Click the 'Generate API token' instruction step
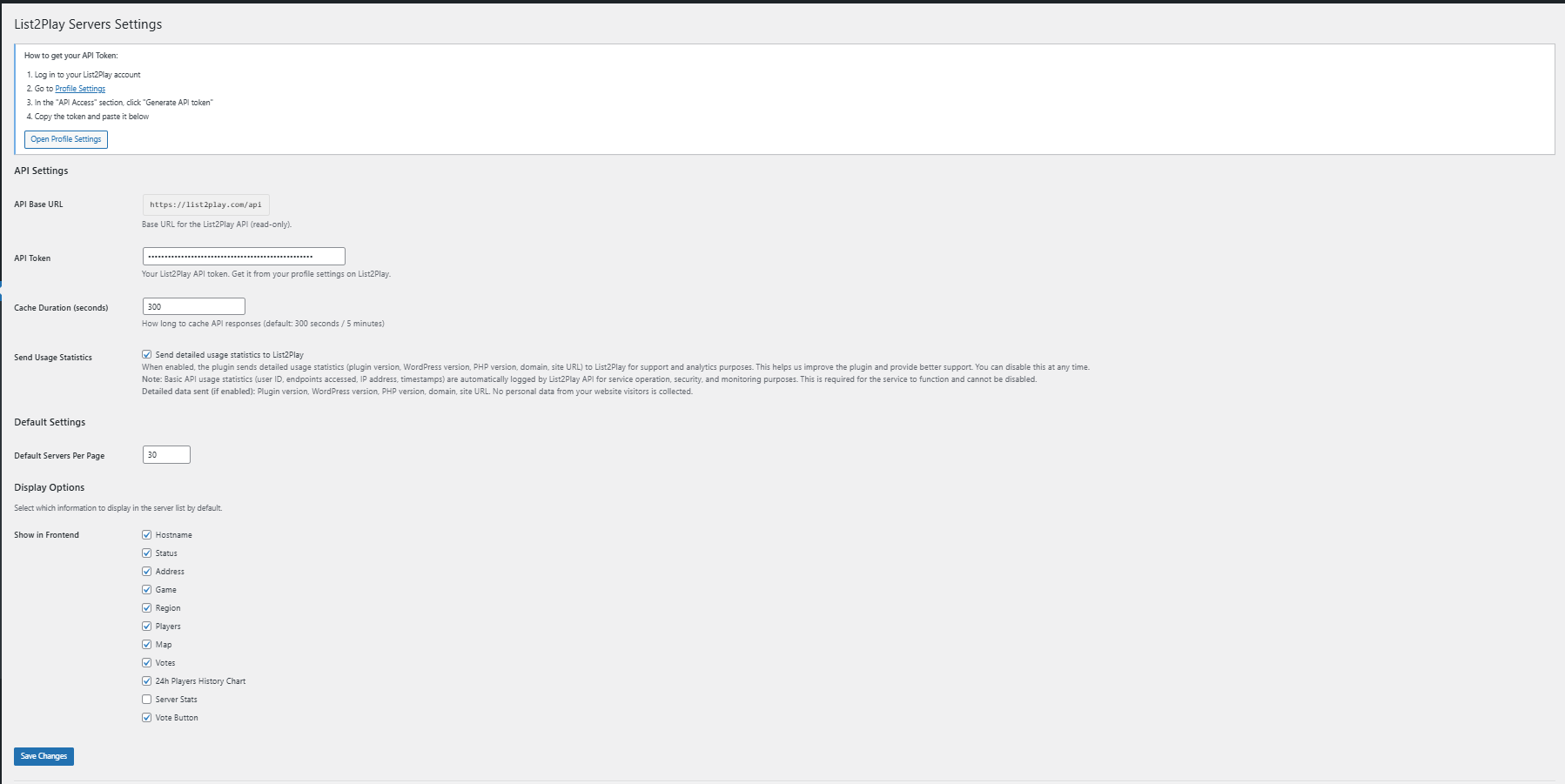Screen dimensions: 1565x784 (x=124, y=103)
